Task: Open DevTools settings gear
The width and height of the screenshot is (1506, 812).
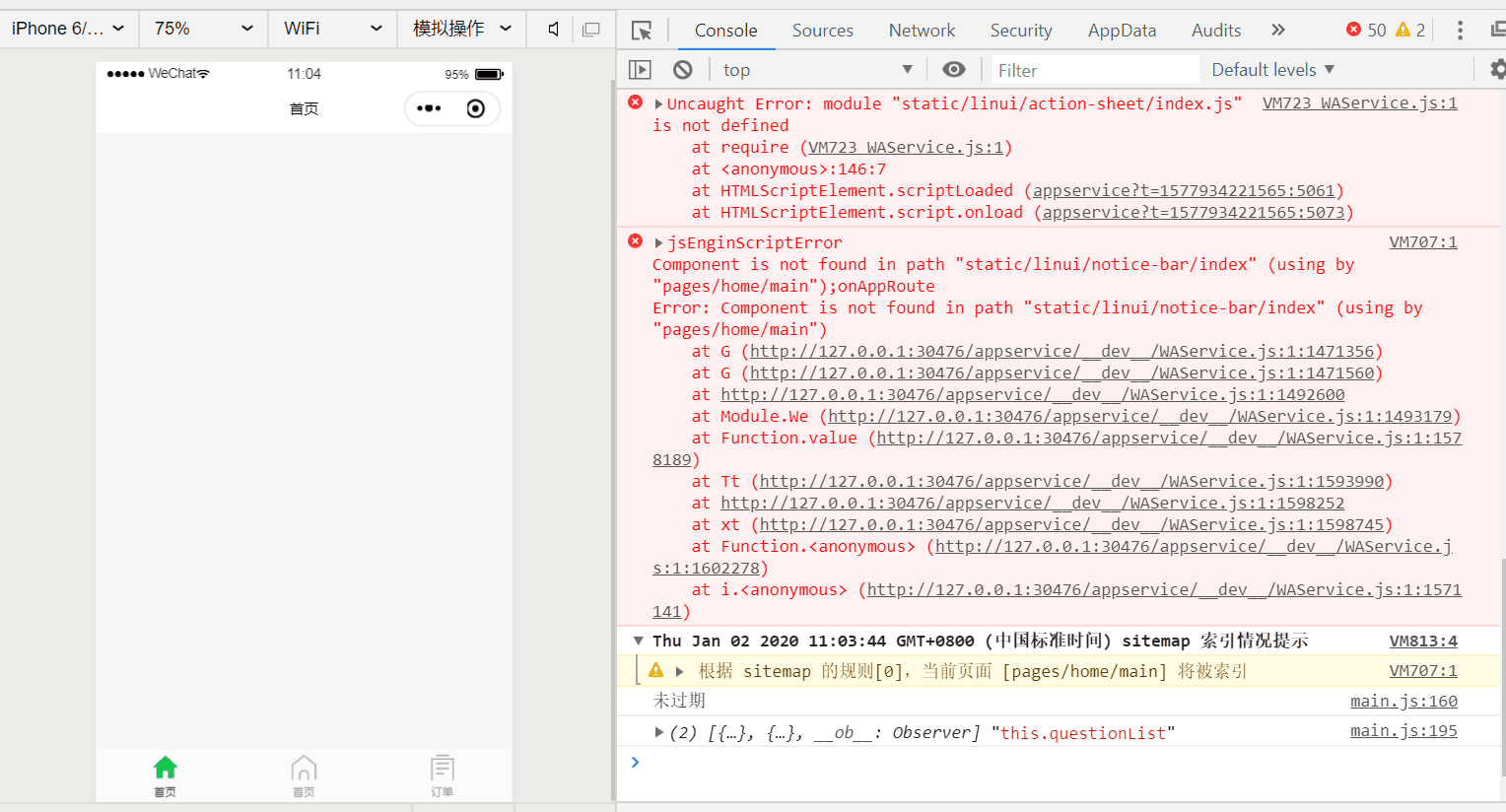Action: (x=1497, y=69)
